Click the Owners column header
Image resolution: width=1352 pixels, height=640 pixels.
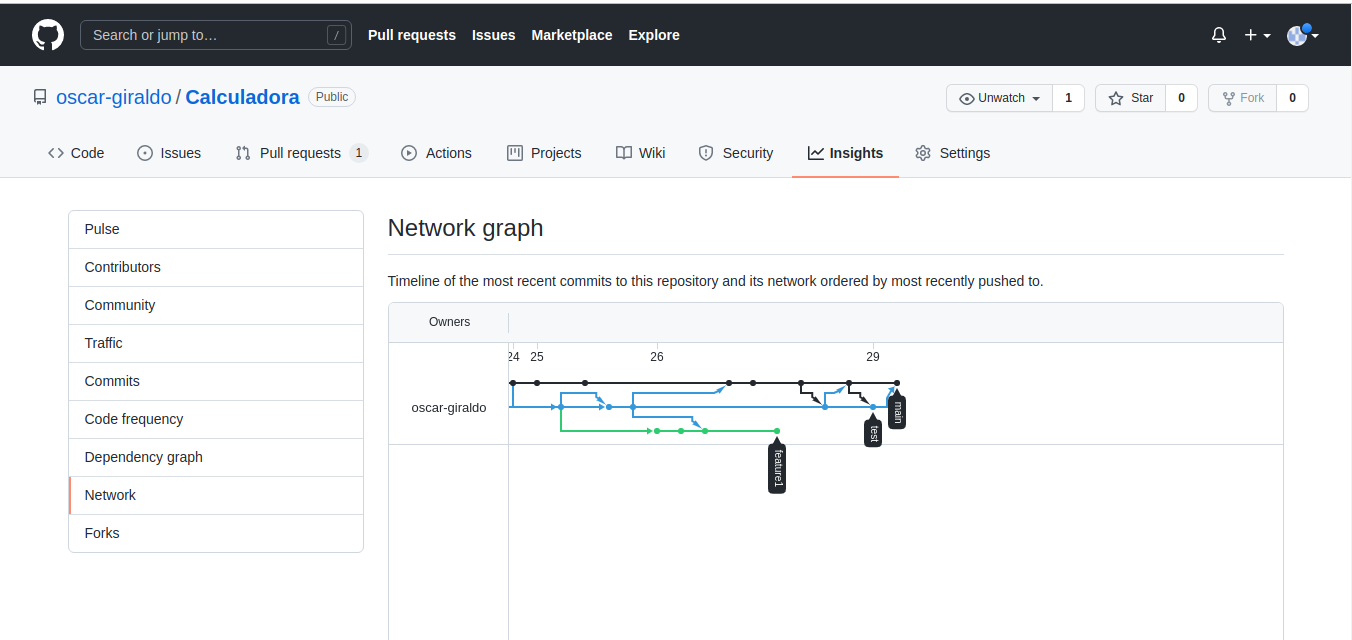click(x=449, y=322)
